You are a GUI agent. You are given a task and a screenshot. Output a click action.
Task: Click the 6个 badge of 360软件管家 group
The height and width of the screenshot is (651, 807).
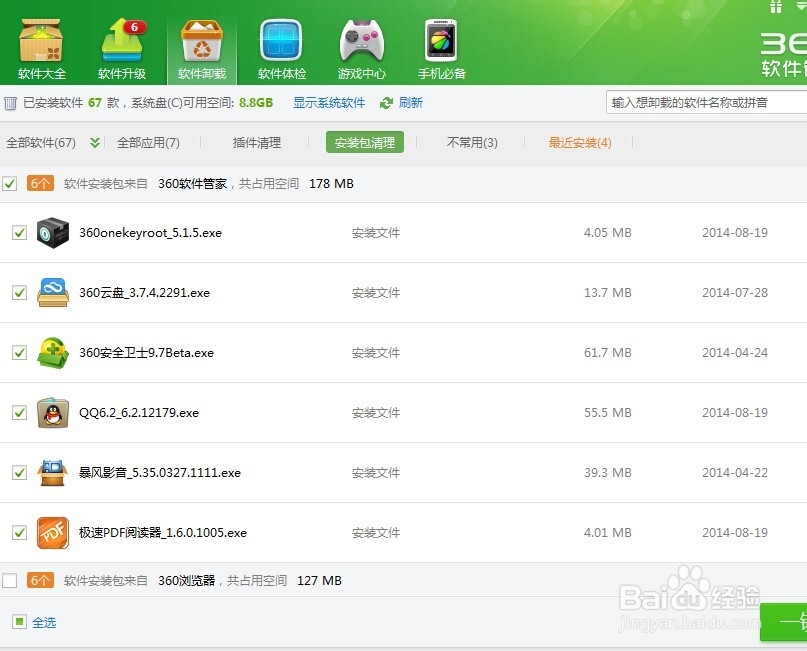click(40, 183)
